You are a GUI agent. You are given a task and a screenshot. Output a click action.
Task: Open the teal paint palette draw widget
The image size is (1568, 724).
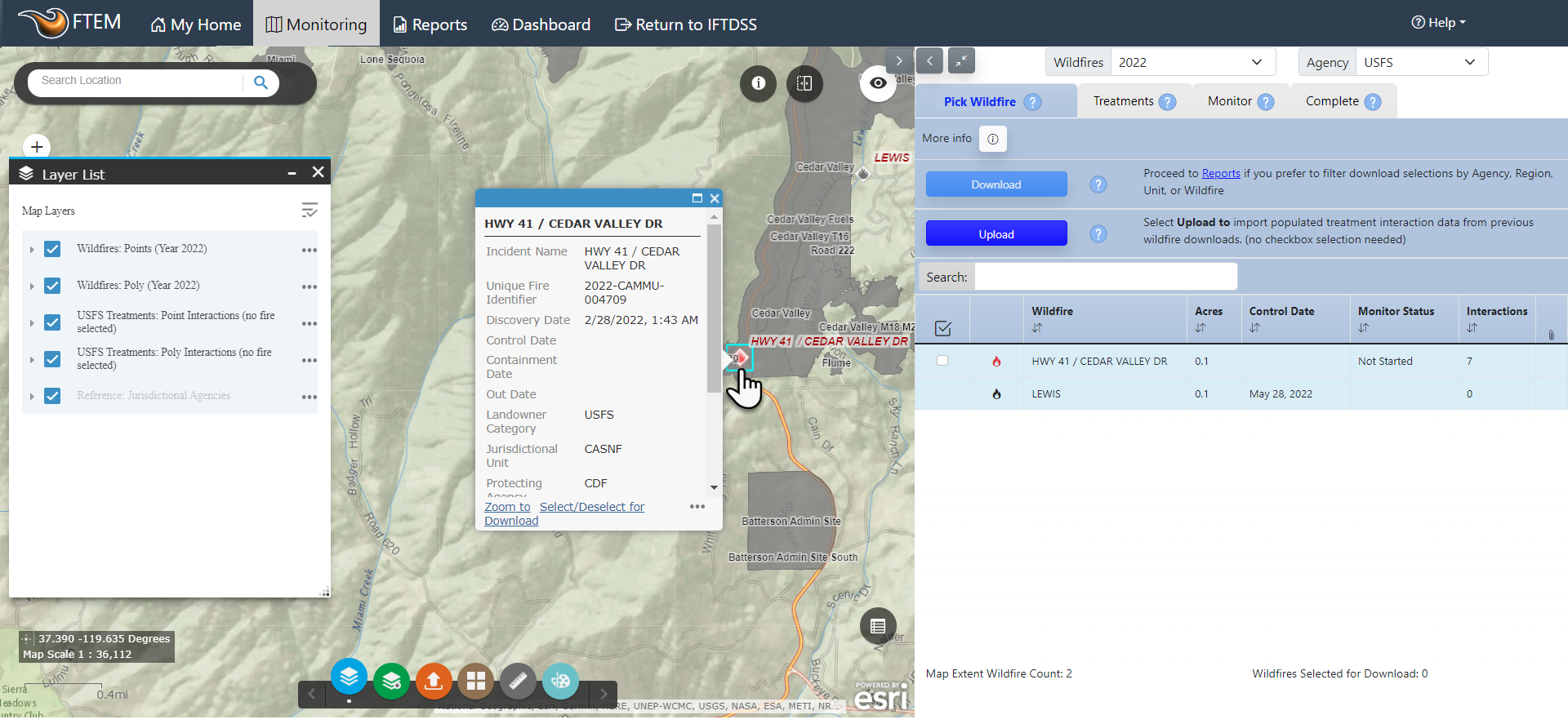pos(560,680)
